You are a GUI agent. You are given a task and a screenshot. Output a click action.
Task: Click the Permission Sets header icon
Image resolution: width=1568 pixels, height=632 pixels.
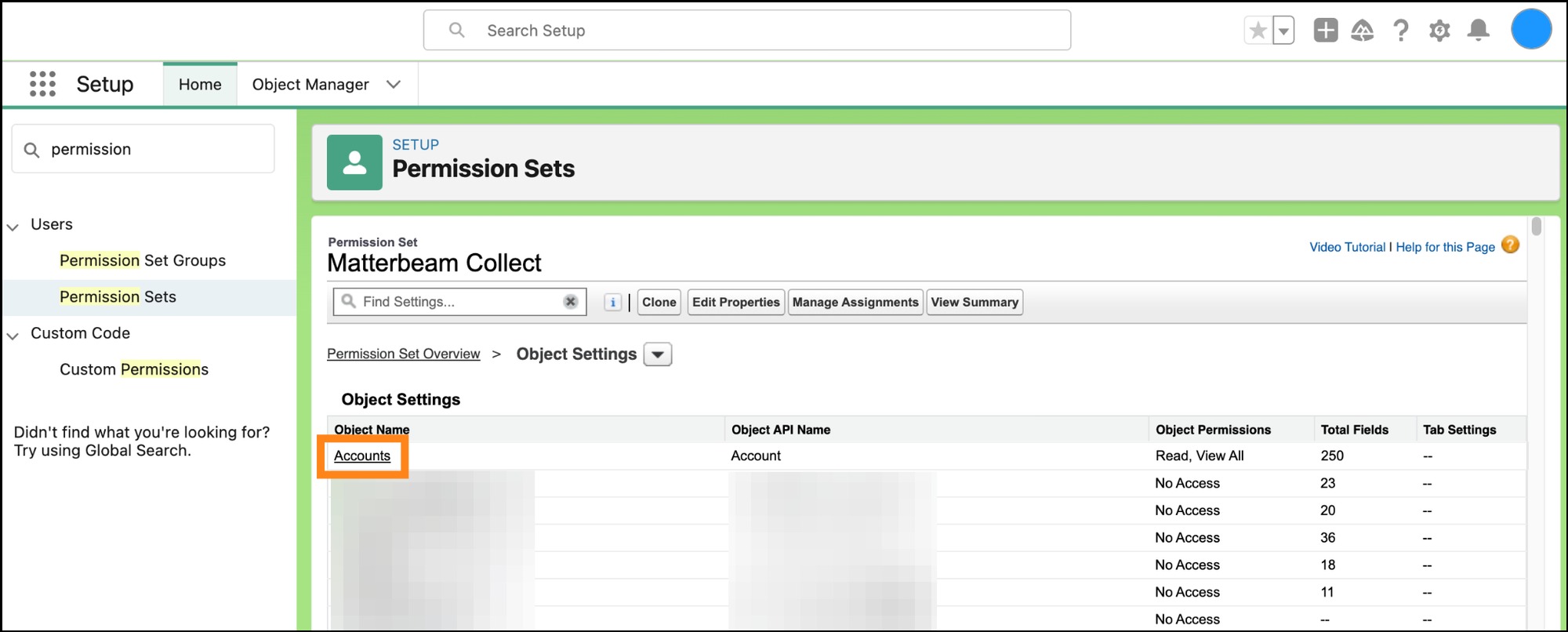(354, 162)
